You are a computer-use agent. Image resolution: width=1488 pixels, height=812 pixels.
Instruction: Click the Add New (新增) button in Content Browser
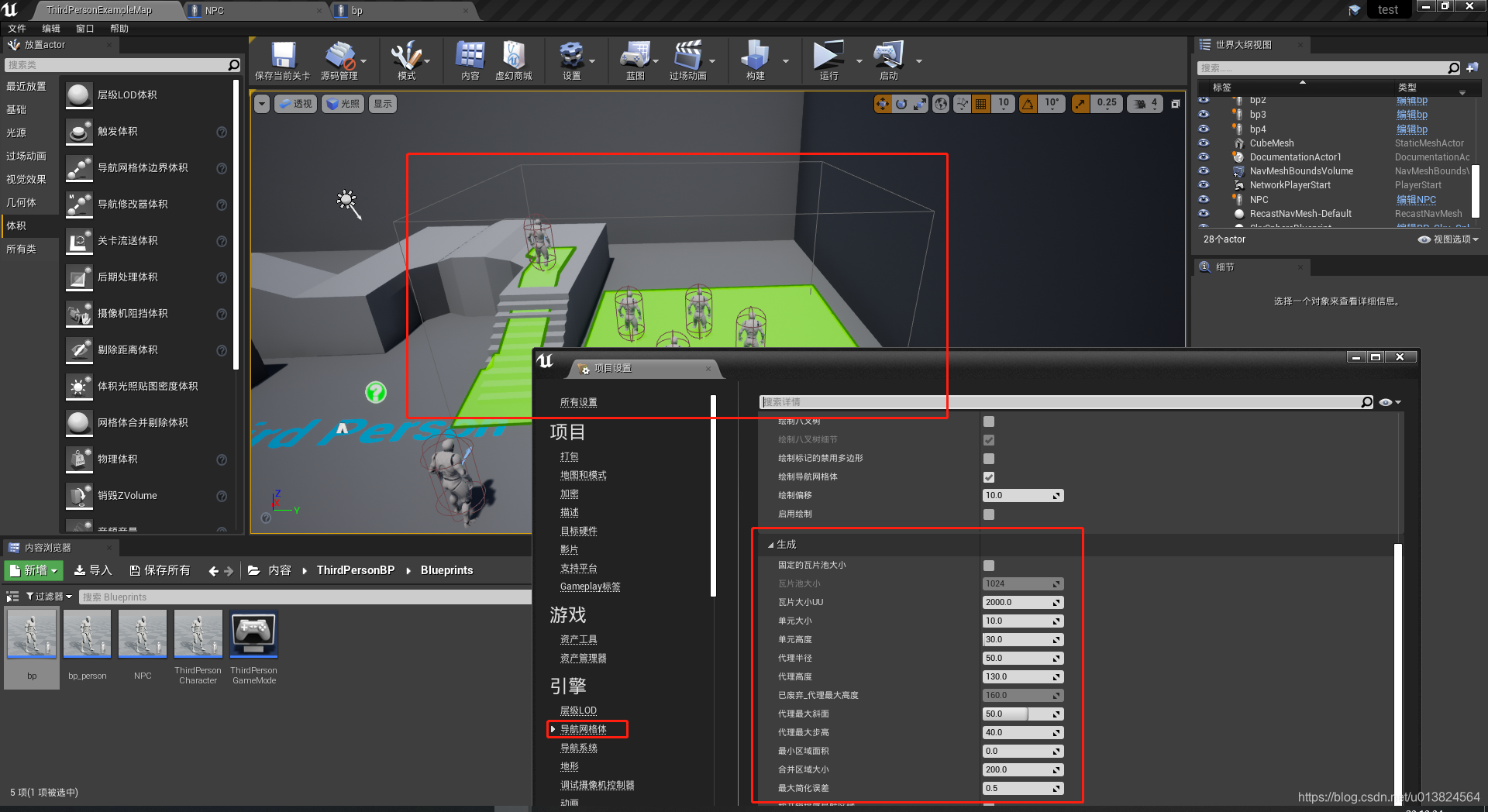click(33, 570)
